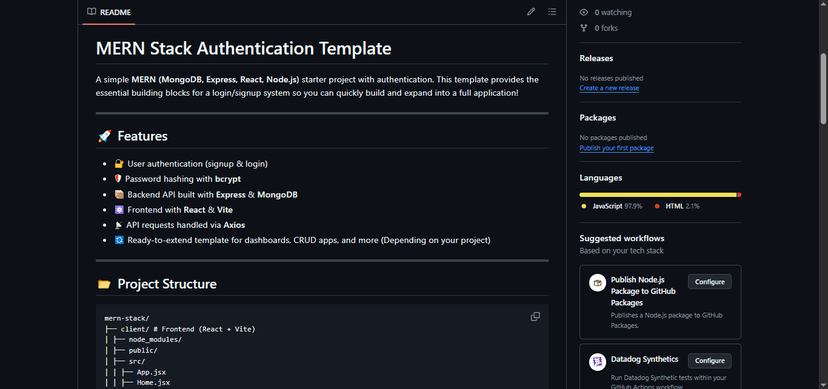Click the bold word Axios
This screenshot has width=828, height=389.
pos(234,225)
